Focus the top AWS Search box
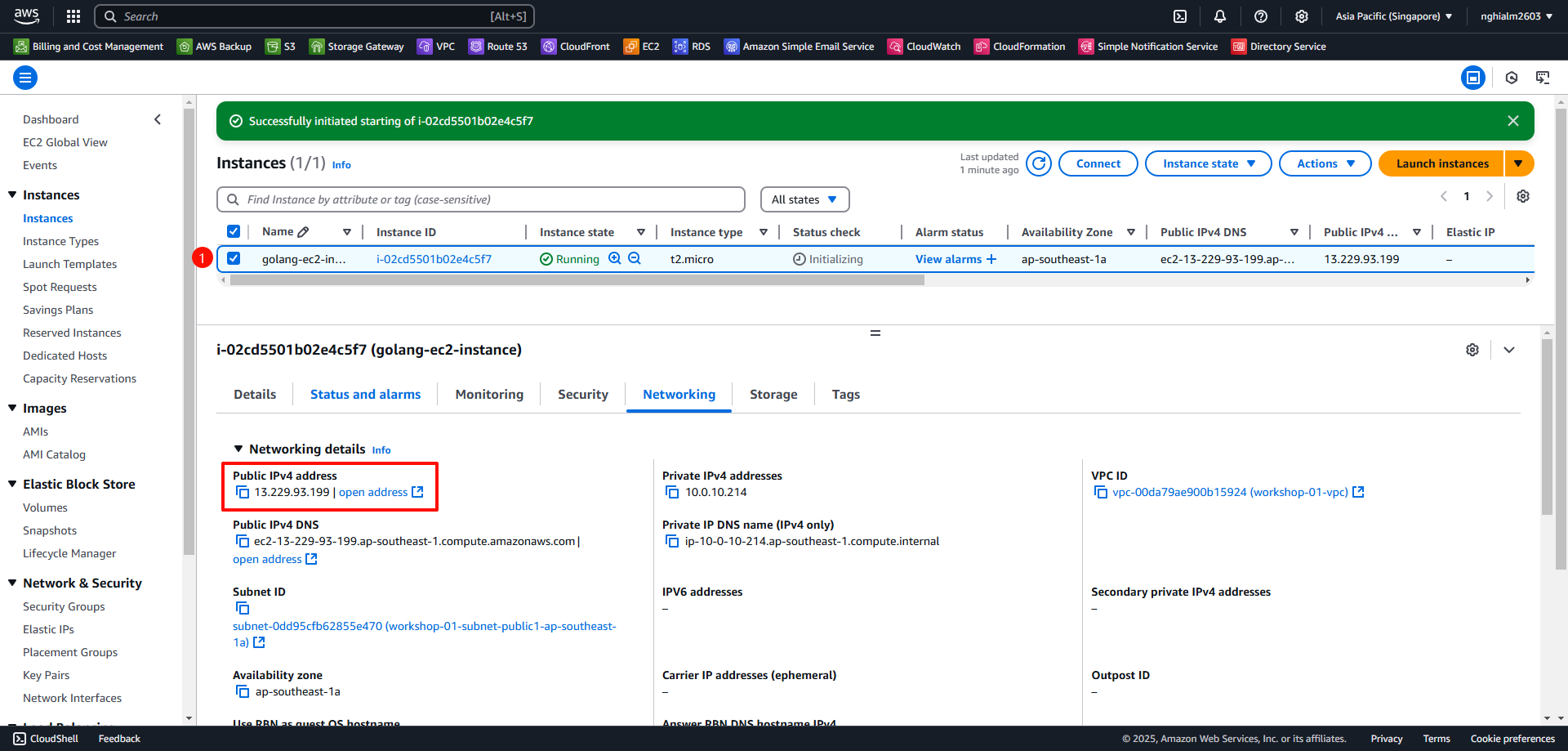Viewport: 1568px width, 751px height. (314, 16)
